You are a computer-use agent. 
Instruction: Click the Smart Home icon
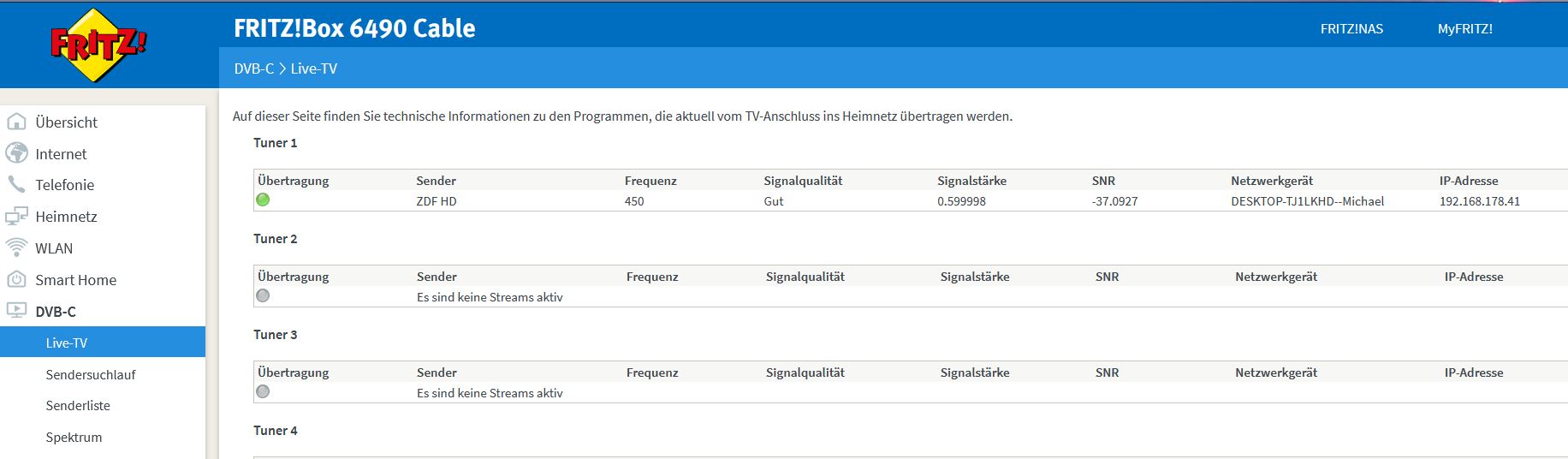[16, 279]
